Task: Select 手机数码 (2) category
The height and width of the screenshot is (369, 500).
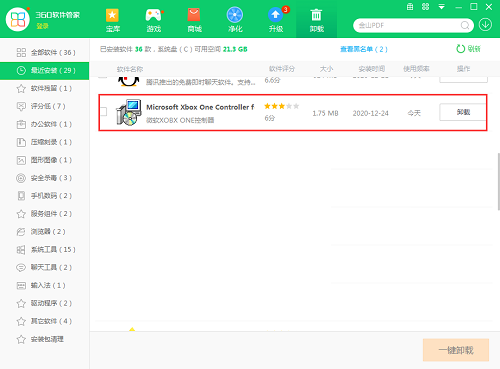Action: (x=45, y=196)
